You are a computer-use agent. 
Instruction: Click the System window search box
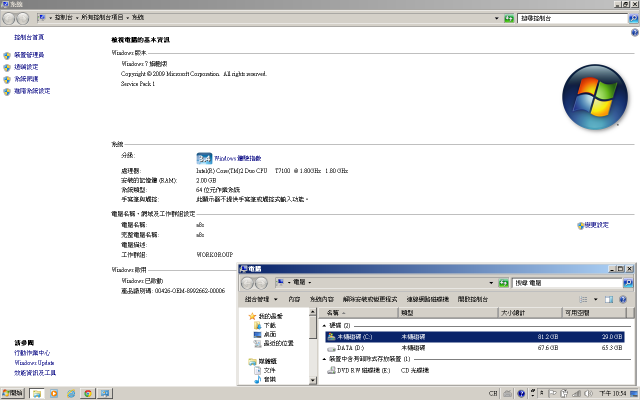pyautogui.click(x=573, y=18)
